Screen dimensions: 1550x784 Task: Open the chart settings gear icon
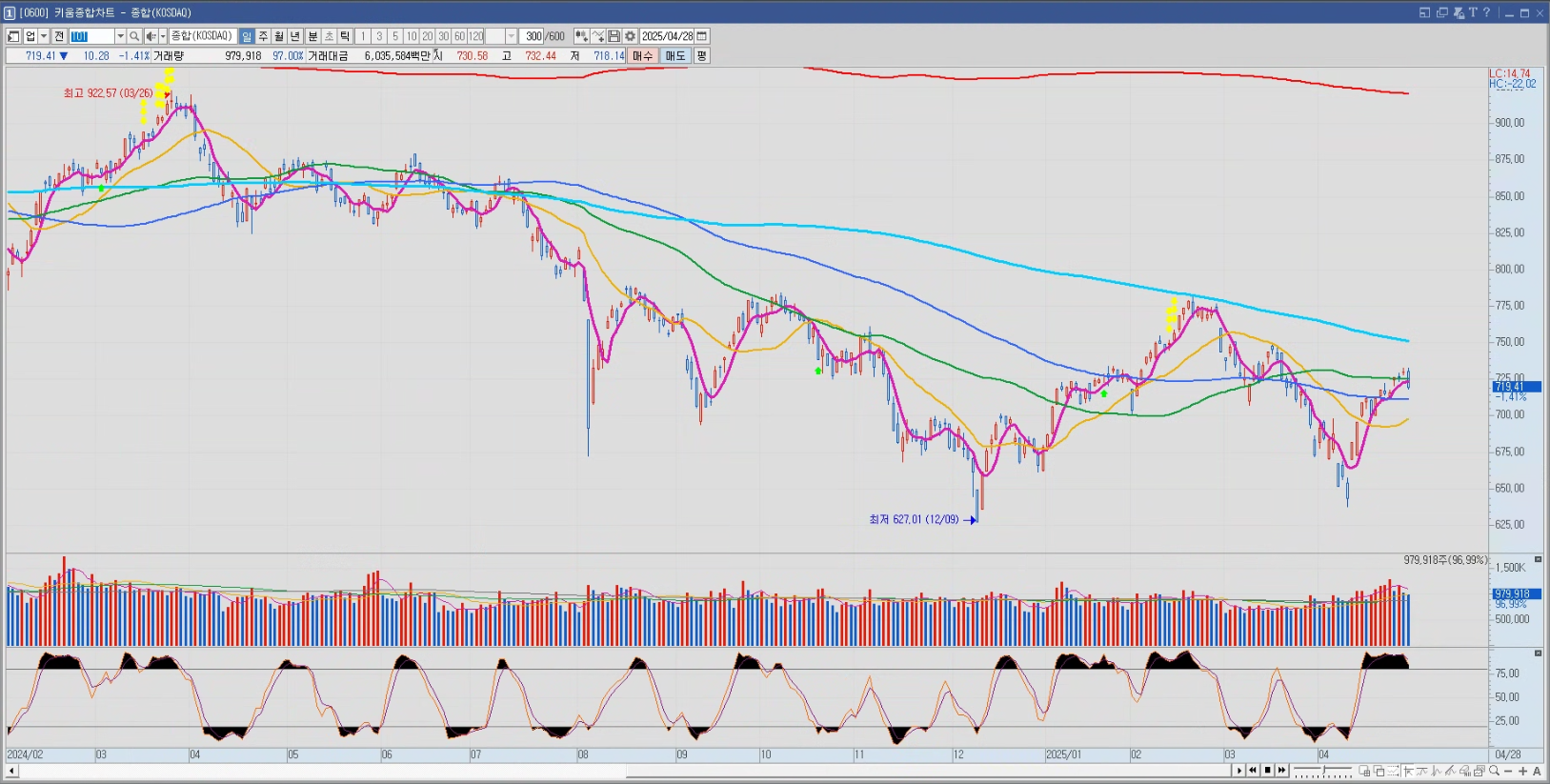point(630,36)
